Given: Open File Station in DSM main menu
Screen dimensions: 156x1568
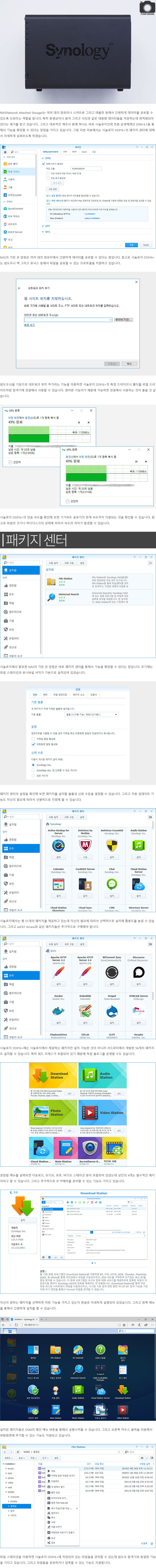Looking at the screenshot, I should pos(56,1351).
